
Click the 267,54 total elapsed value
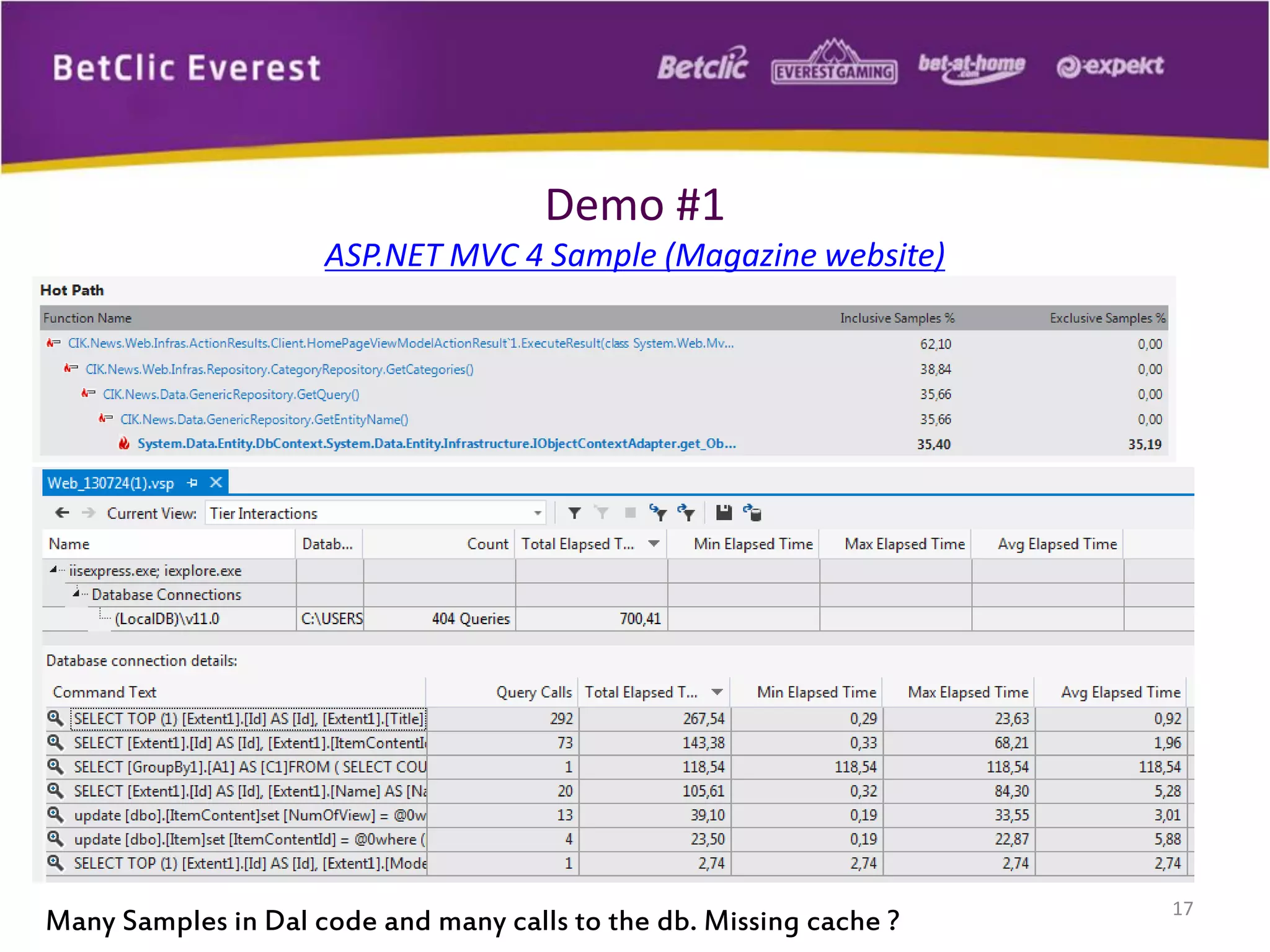click(703, 718)
